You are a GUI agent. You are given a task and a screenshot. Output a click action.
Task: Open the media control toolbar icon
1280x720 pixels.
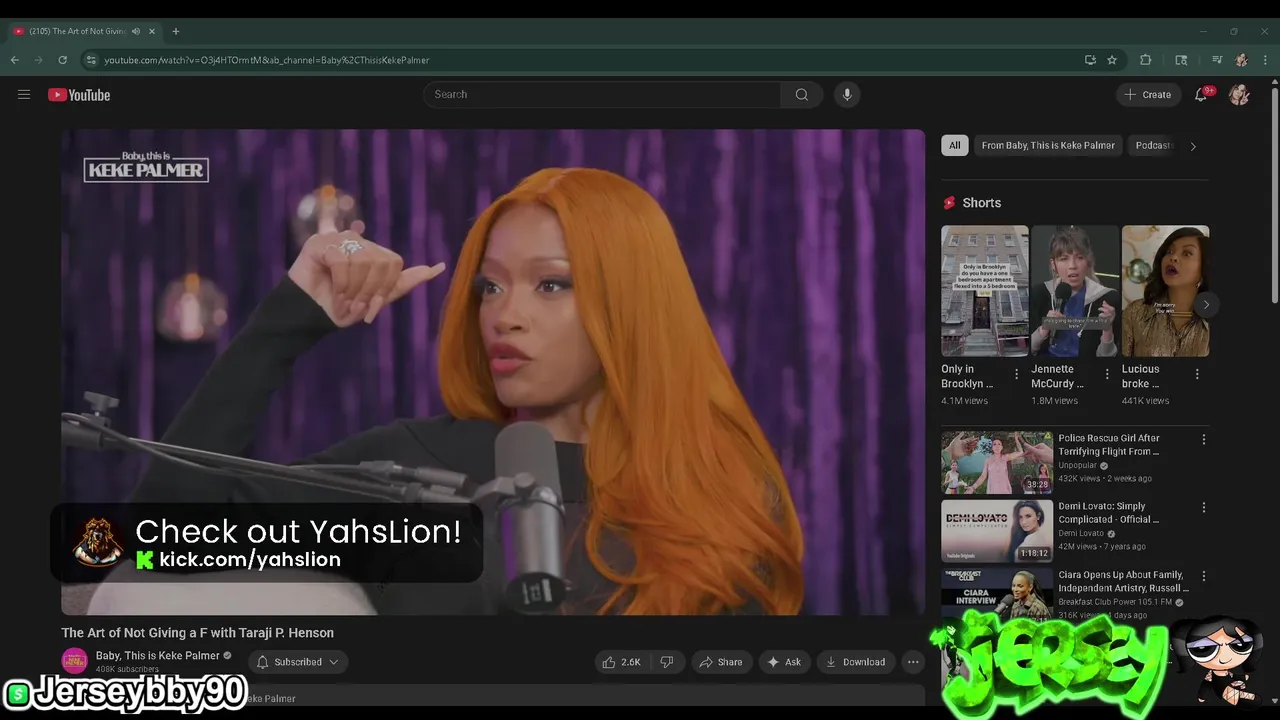[1217, 60]
